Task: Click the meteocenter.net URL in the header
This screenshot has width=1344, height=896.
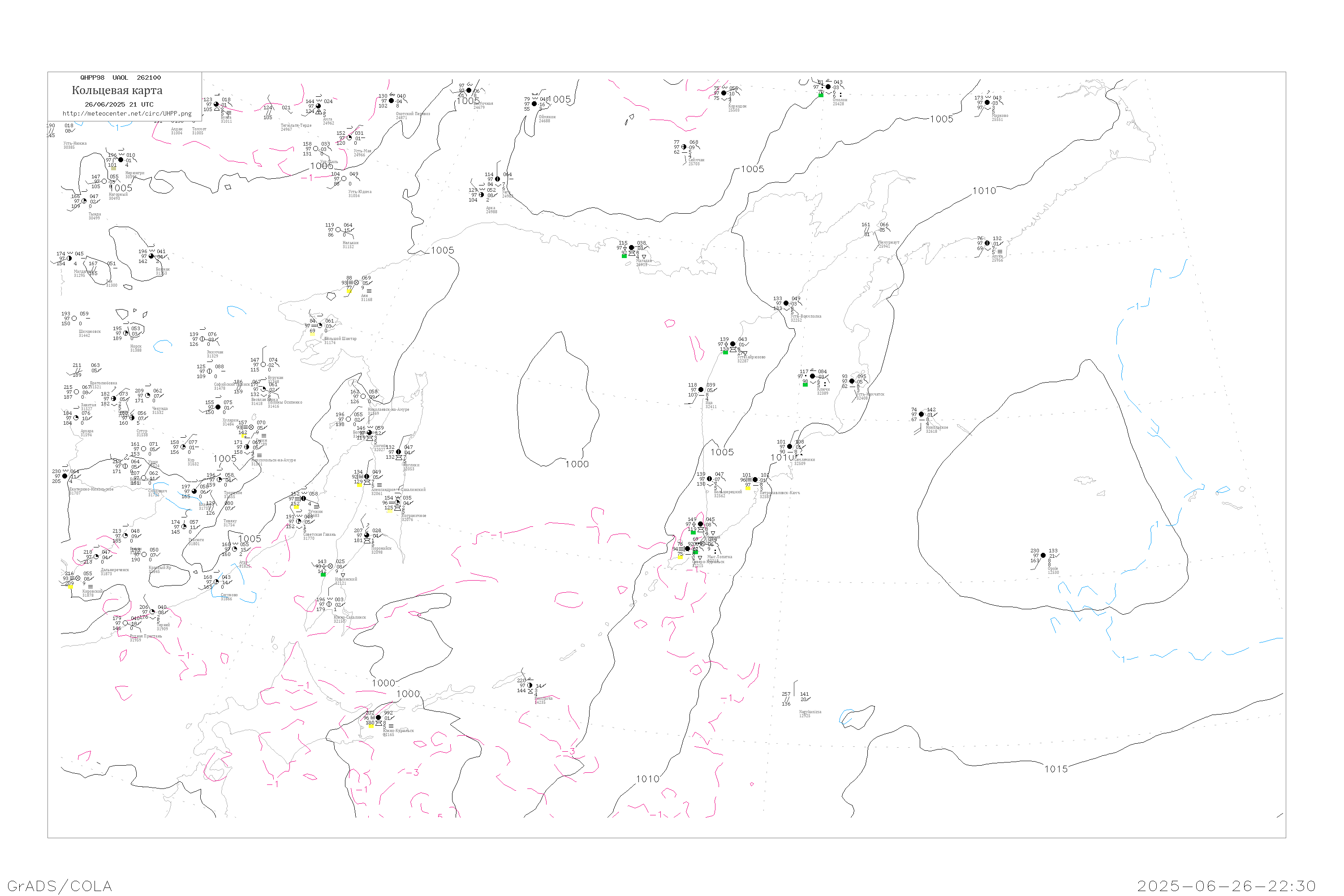Action: pos(127,114)
